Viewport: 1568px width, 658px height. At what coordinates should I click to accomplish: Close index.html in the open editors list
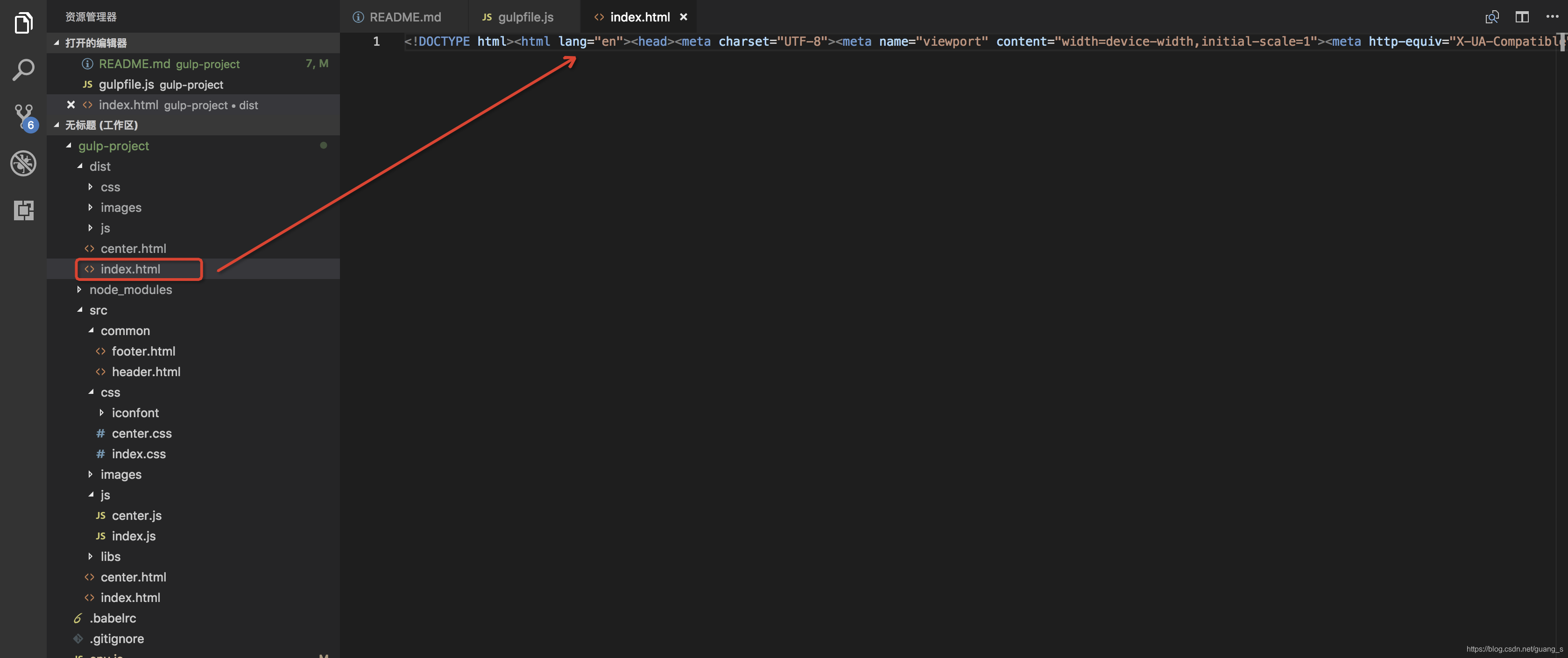pos(71,105)
